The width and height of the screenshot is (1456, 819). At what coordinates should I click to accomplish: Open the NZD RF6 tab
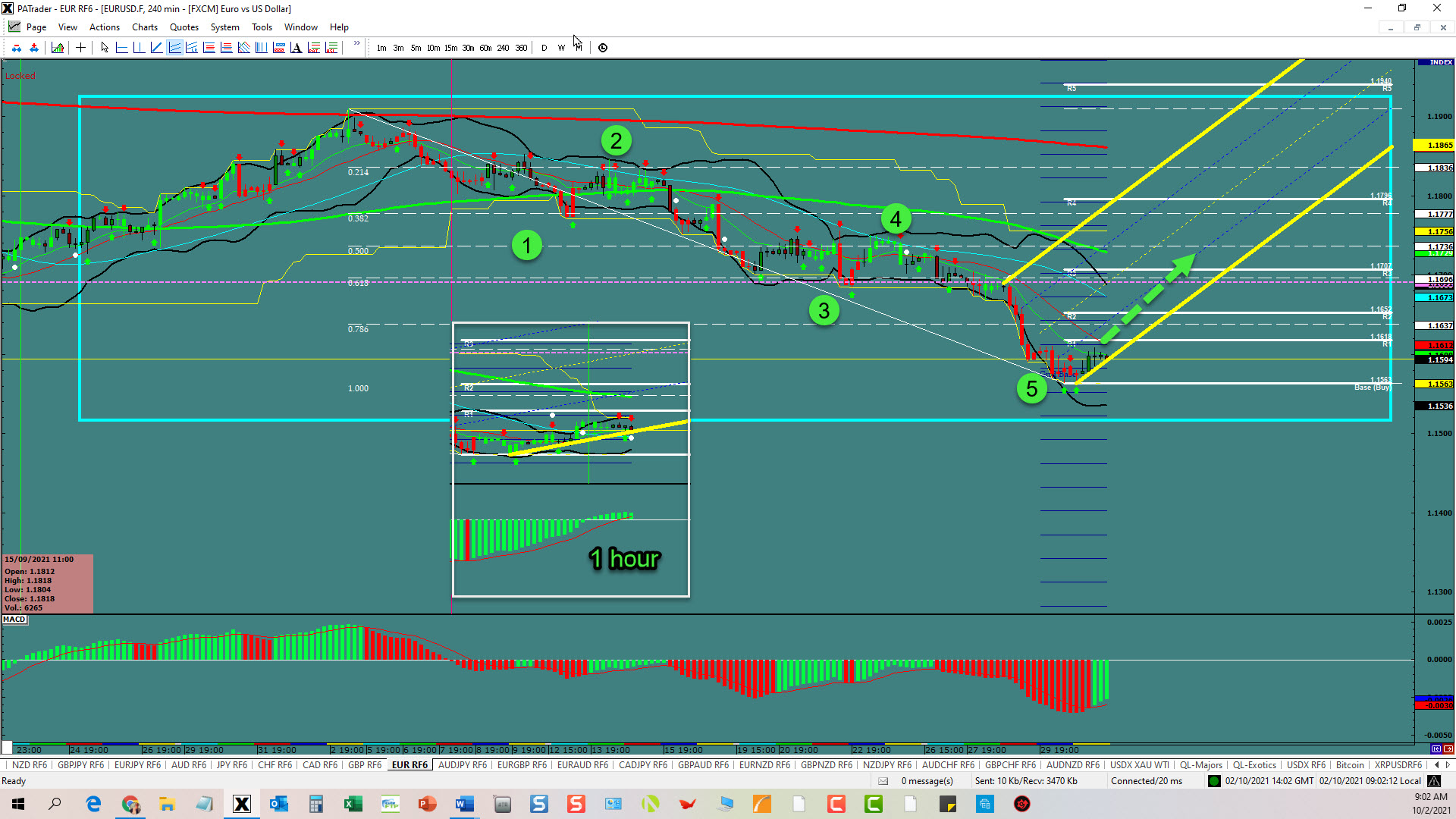(30, 765)
